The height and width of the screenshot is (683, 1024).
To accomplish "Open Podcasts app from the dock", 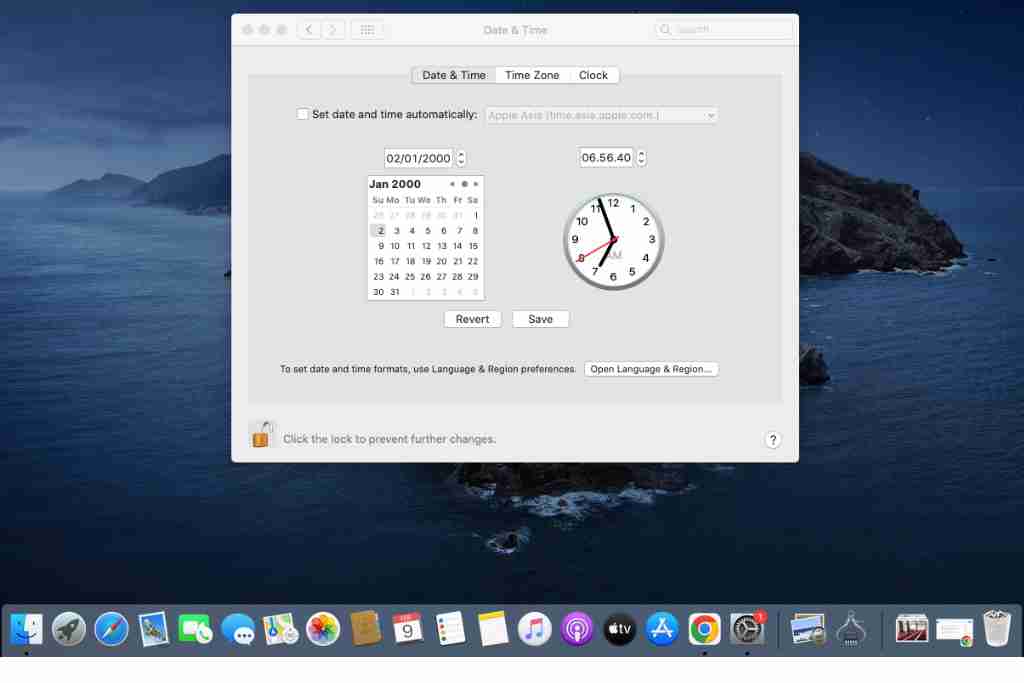I will click(577, 629).
